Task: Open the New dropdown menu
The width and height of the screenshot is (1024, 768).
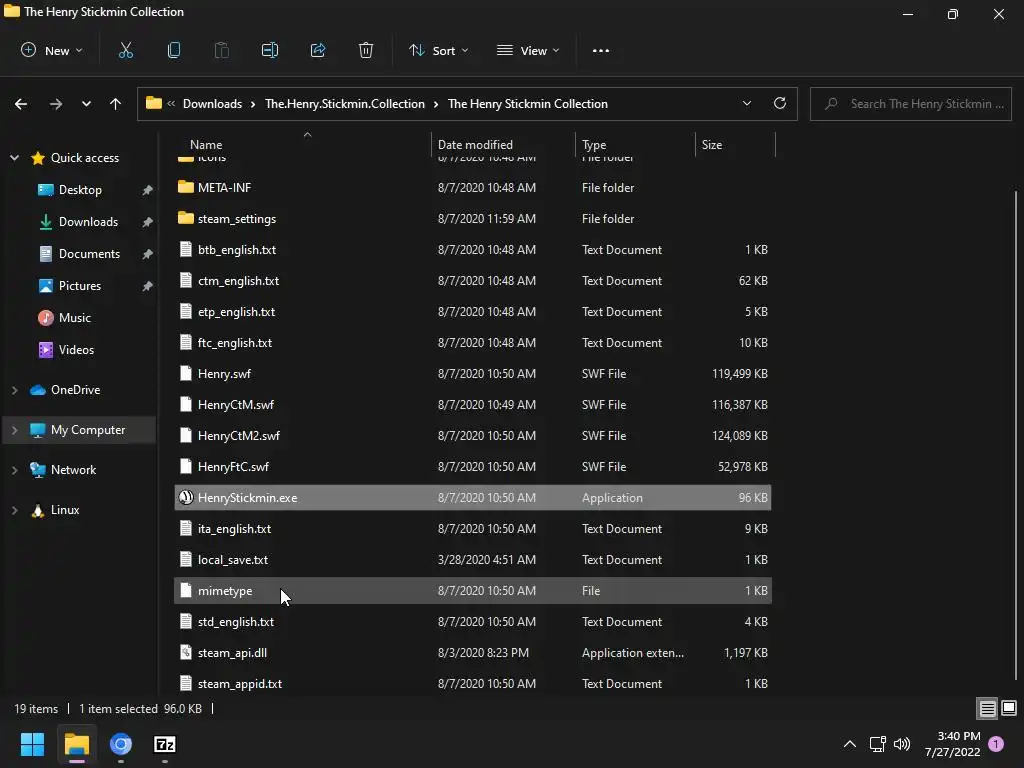Action: tap(52, 50)
